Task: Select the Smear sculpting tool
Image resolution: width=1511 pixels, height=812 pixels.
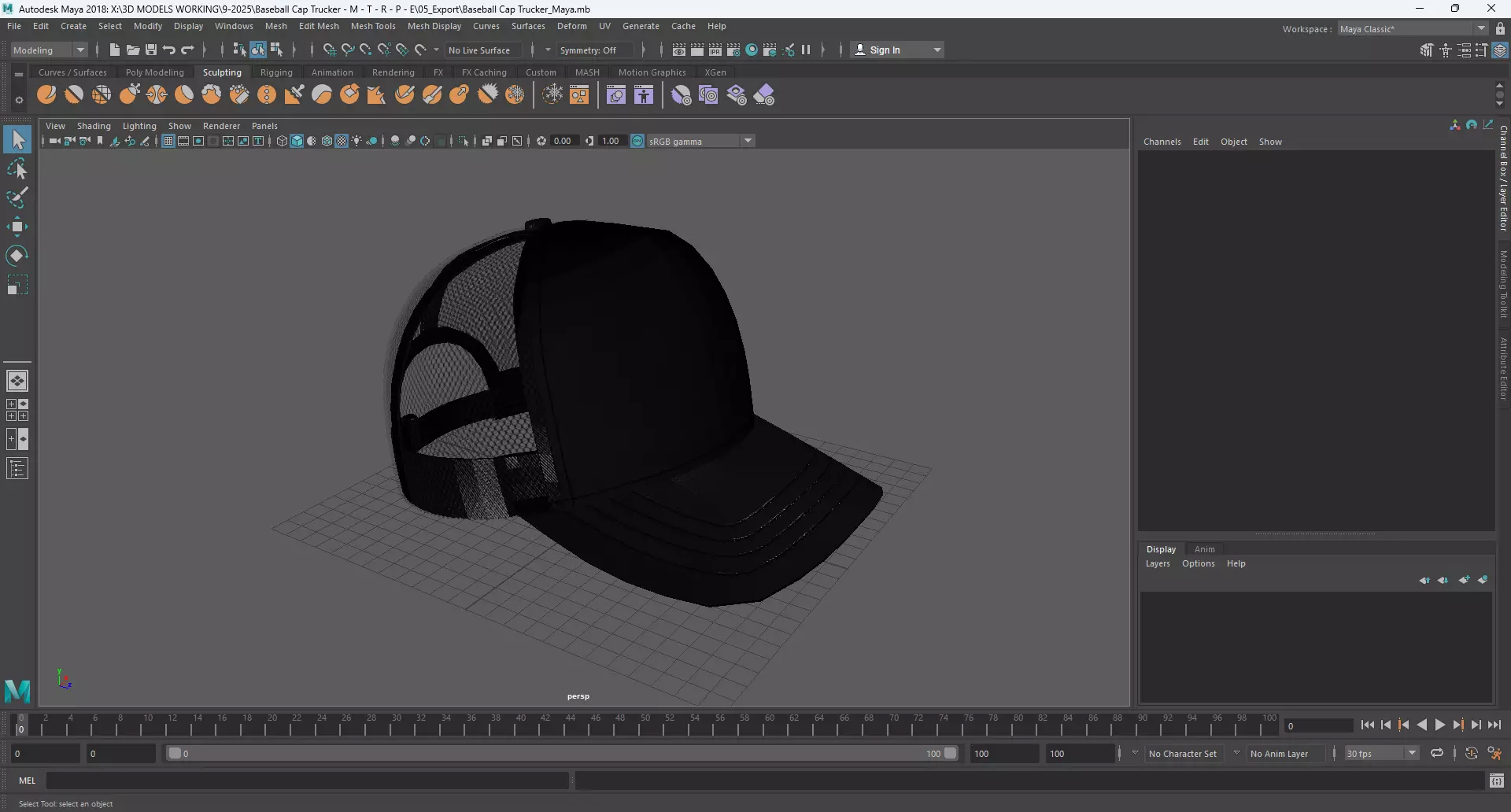Action: point(432,95)
